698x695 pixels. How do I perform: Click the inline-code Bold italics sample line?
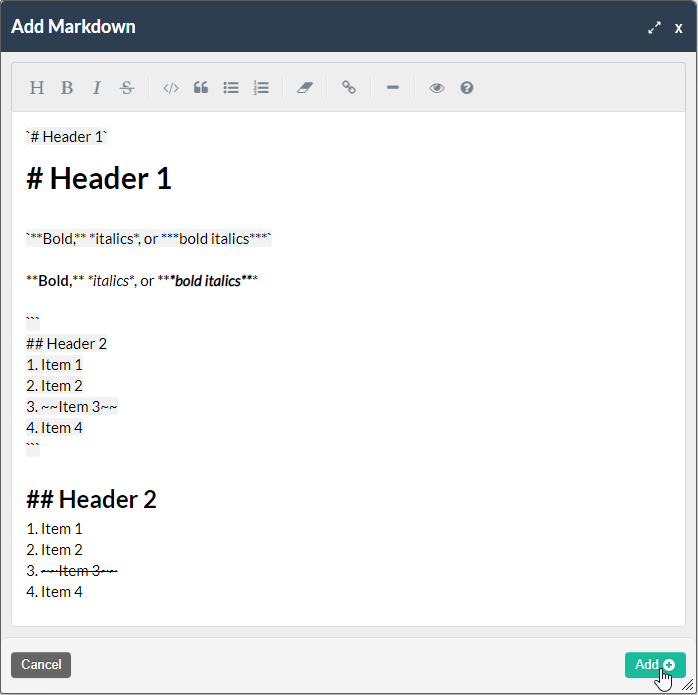pyautogui.click(x=149, y=239)
